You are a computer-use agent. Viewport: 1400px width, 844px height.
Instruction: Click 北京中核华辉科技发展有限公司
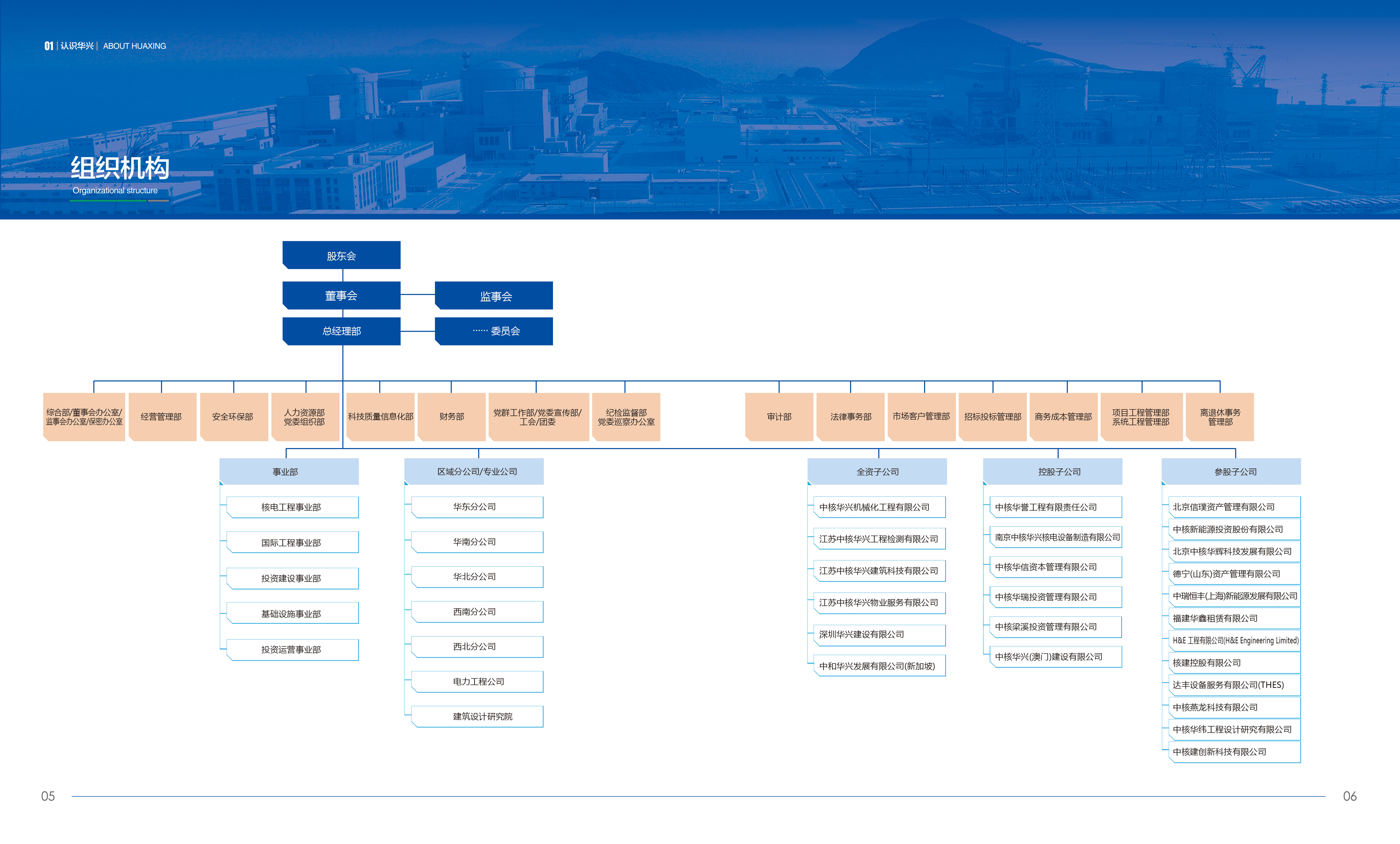point(1235,552)
